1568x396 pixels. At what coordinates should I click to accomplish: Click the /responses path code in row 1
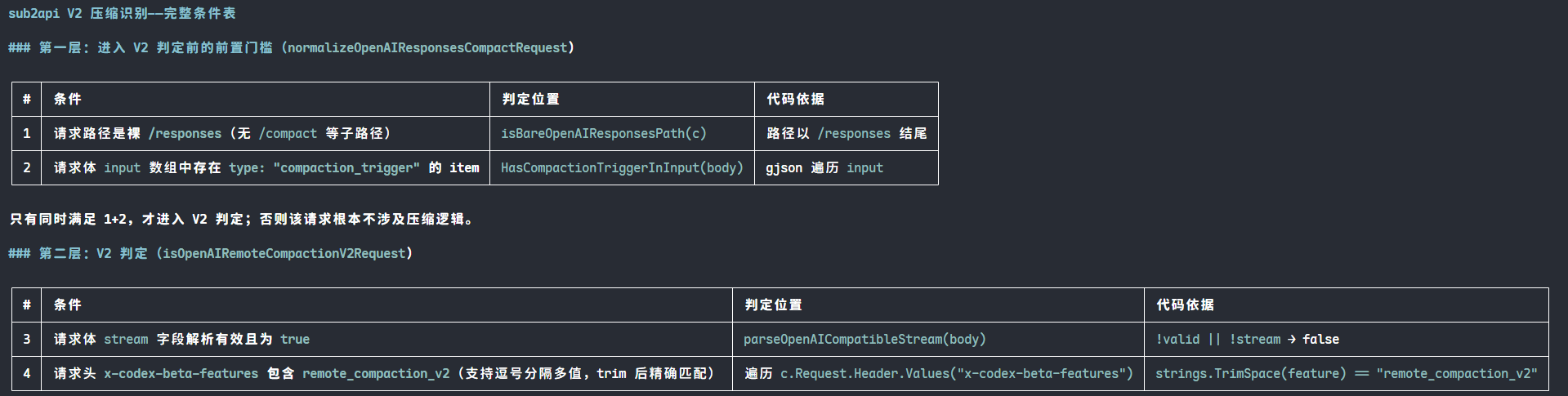(x=185, y=133)
